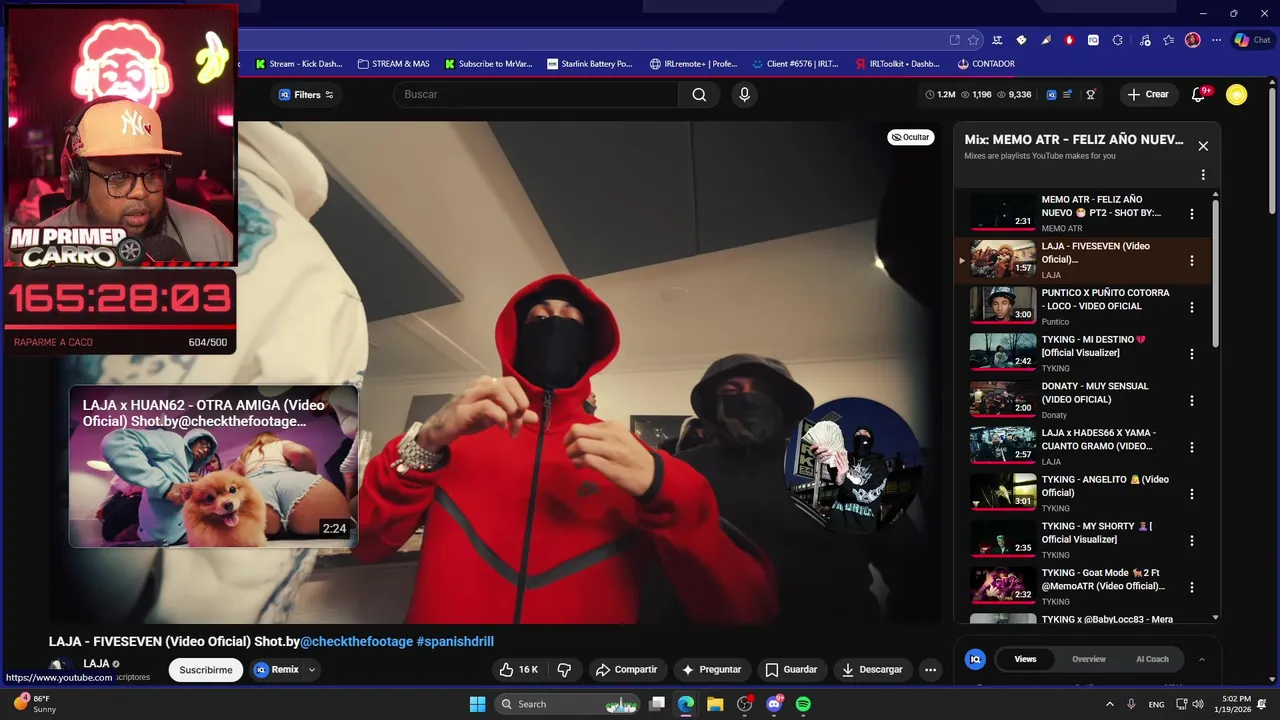1280x720 pixels.
Task: Open the @checkthefootage link in title
Action: (357, 641)
